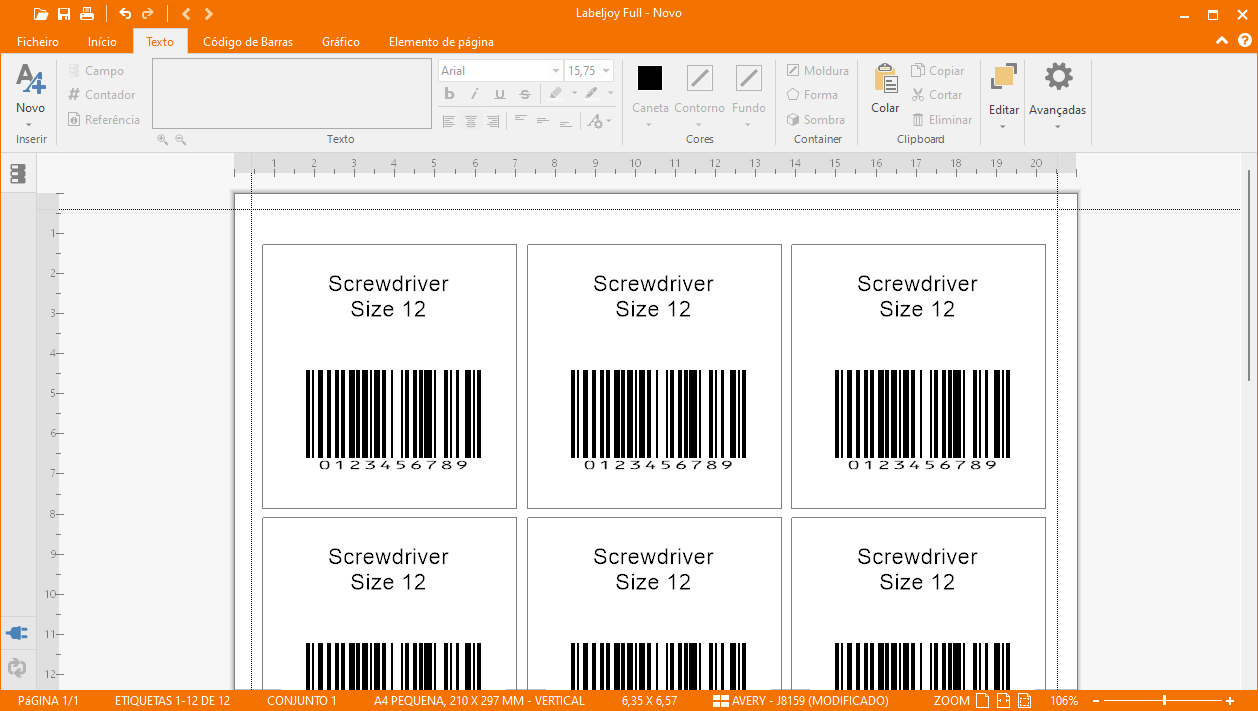Go to previous page with left chevron

click(x=186, y=14)
